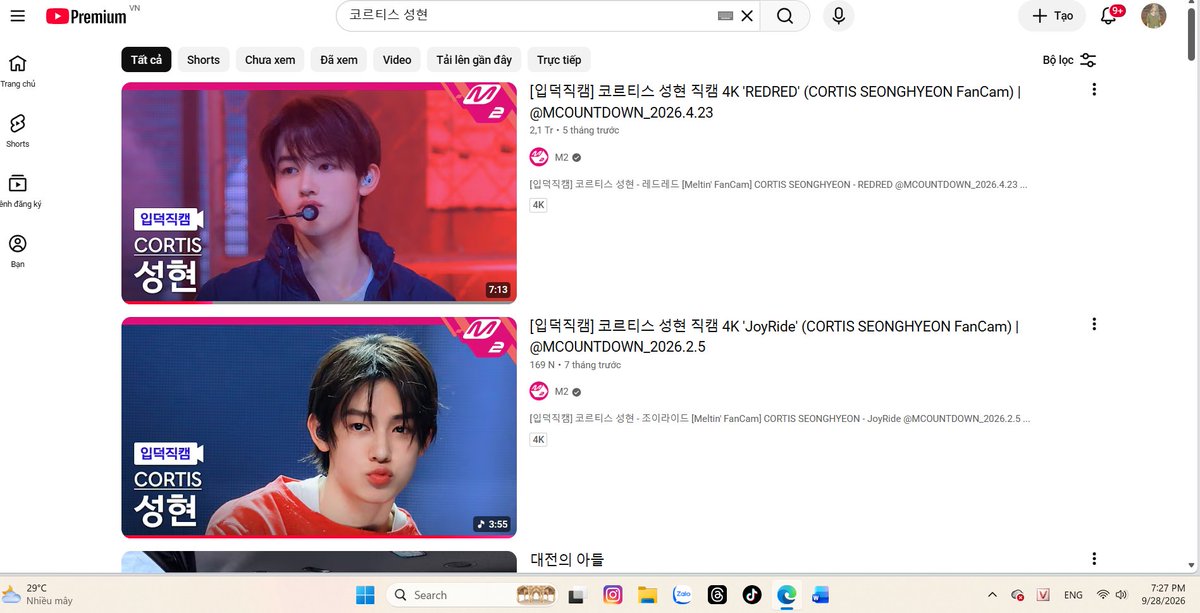Open Microsoft Word from the taskbar
Screen dimensions: 1200x613
[x=821, y=595]
